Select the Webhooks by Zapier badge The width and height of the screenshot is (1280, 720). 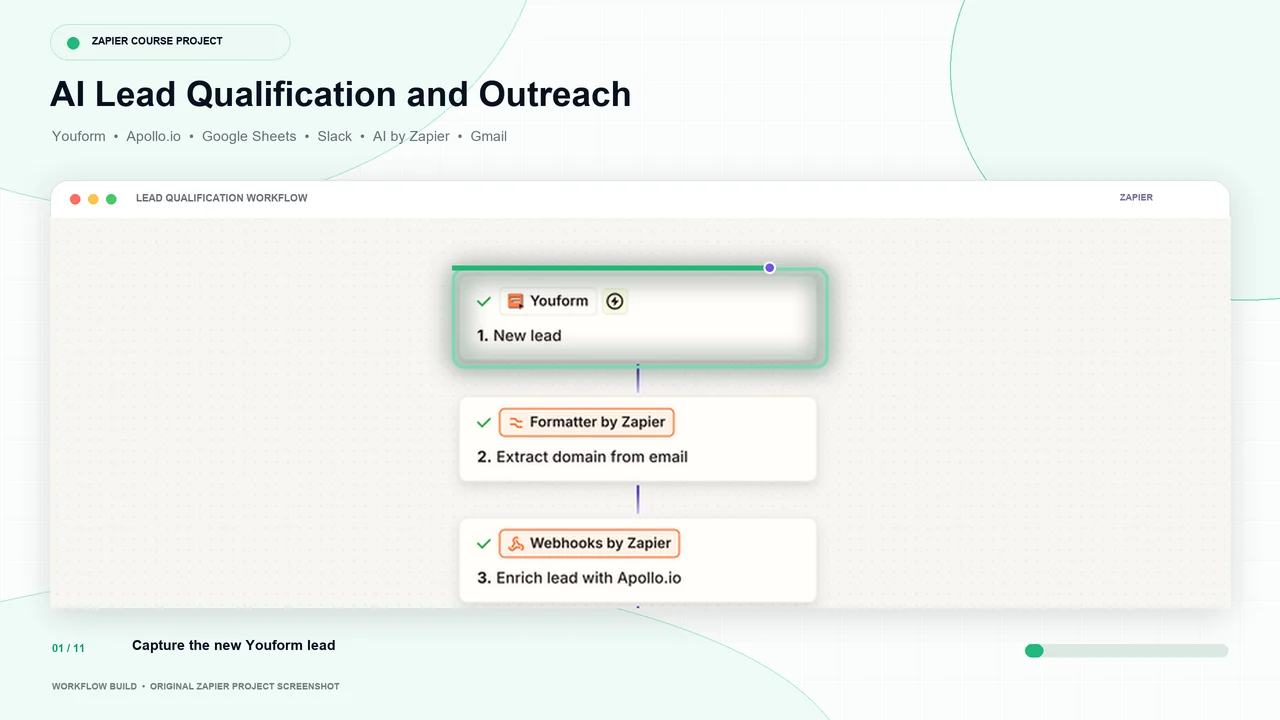pos(589,544)
